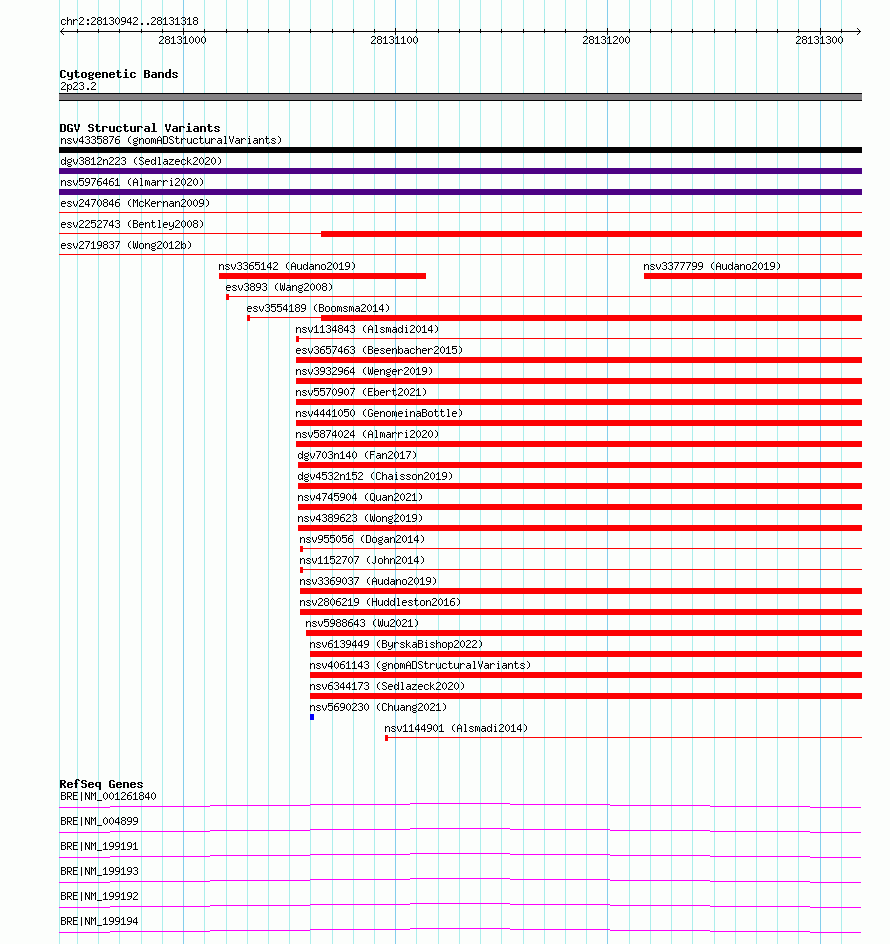Viewport: 890px width, 944px height.
Task: Select the nsv5976461 (Almarri2020) label
Action: click(x=132, y=182)
